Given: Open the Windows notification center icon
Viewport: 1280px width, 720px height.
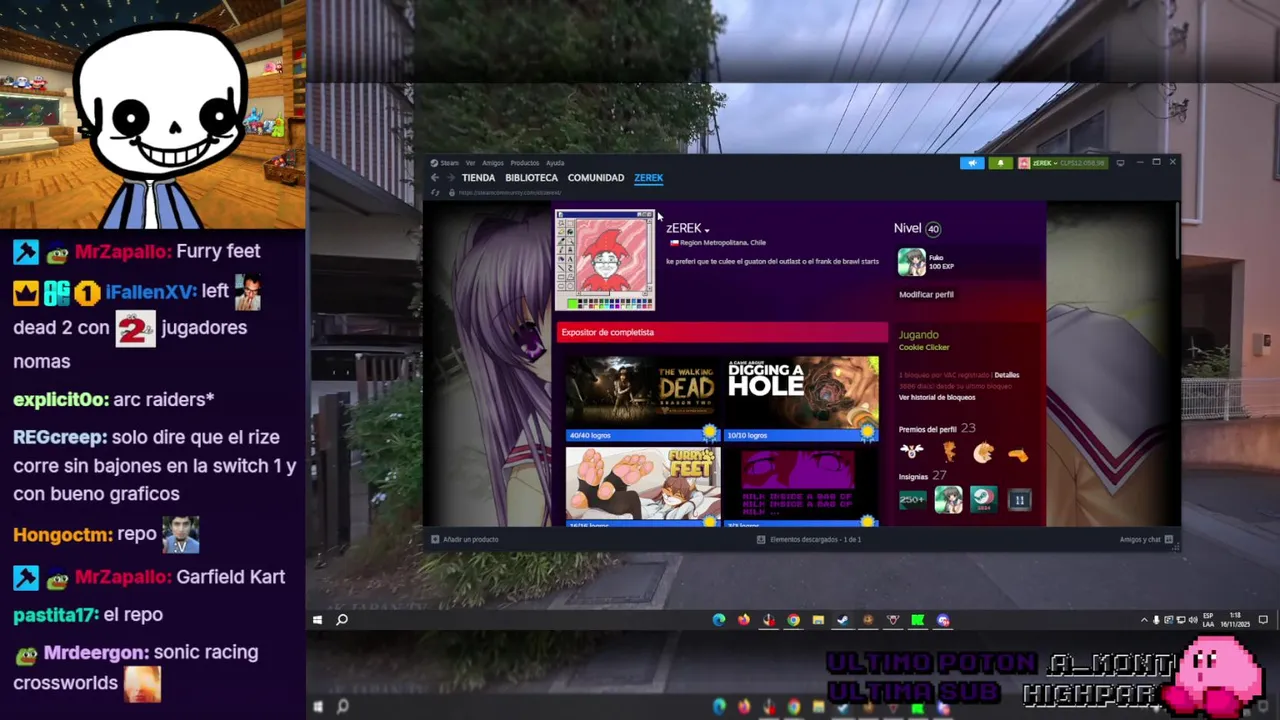Looking at the screenshot, I should pyautogui.click(x=1264, y=620).
